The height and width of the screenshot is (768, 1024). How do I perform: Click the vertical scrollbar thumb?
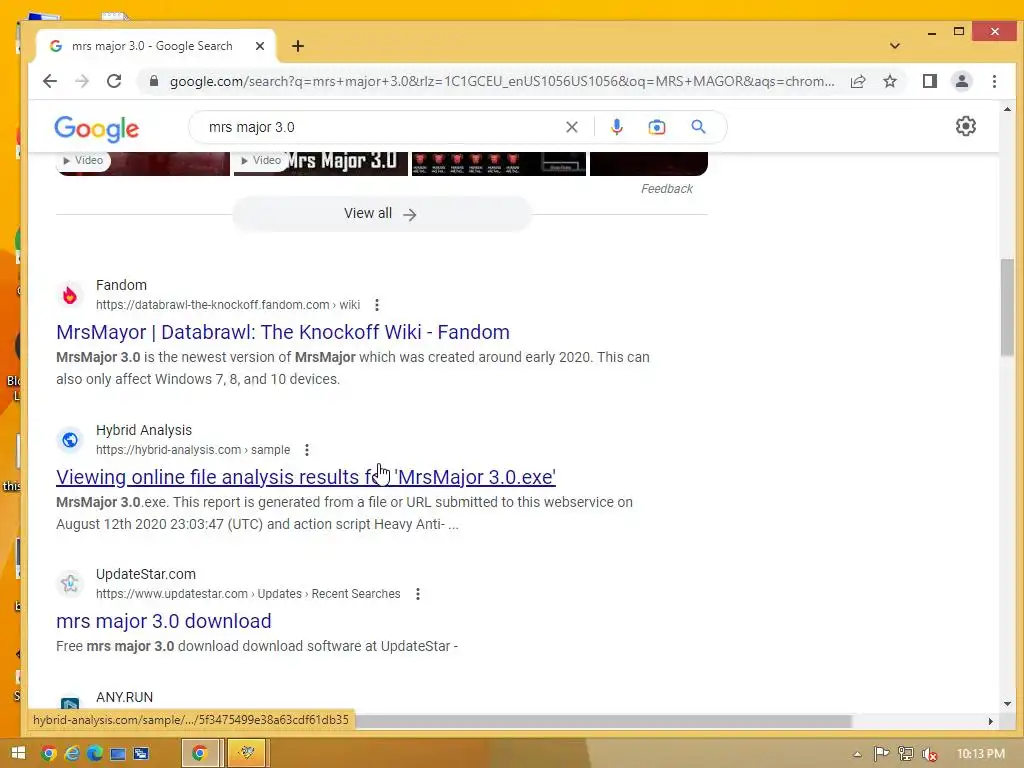point(1007,308)
